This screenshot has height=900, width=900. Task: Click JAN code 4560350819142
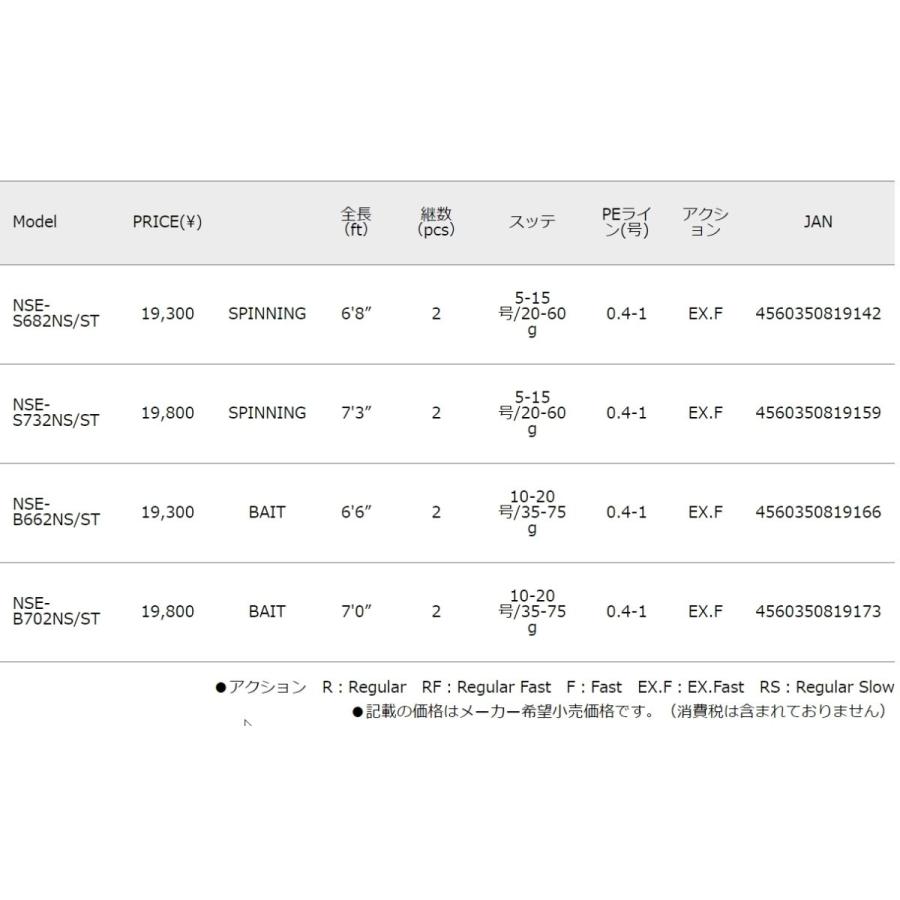tap(818, 313)
